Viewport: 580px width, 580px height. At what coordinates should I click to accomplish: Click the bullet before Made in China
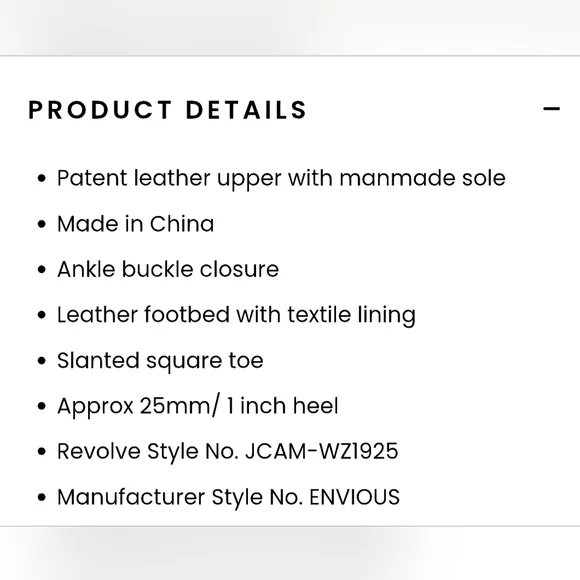pyautogui.click(x=42, y=224)
